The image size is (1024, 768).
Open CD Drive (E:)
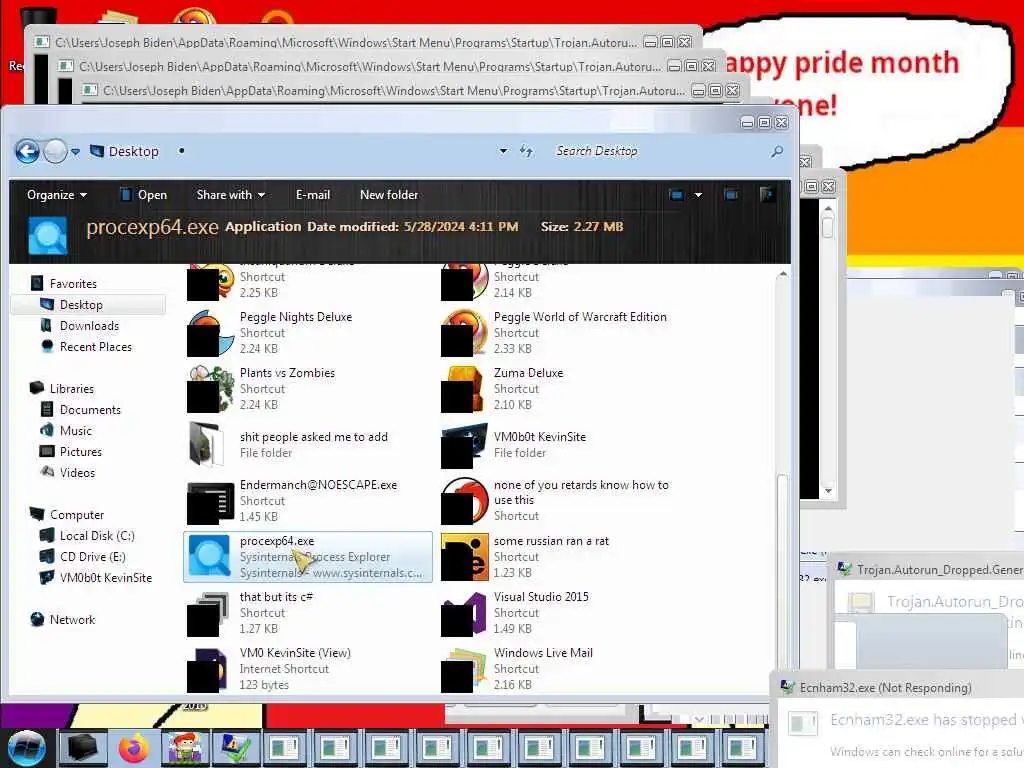[83, 556]
